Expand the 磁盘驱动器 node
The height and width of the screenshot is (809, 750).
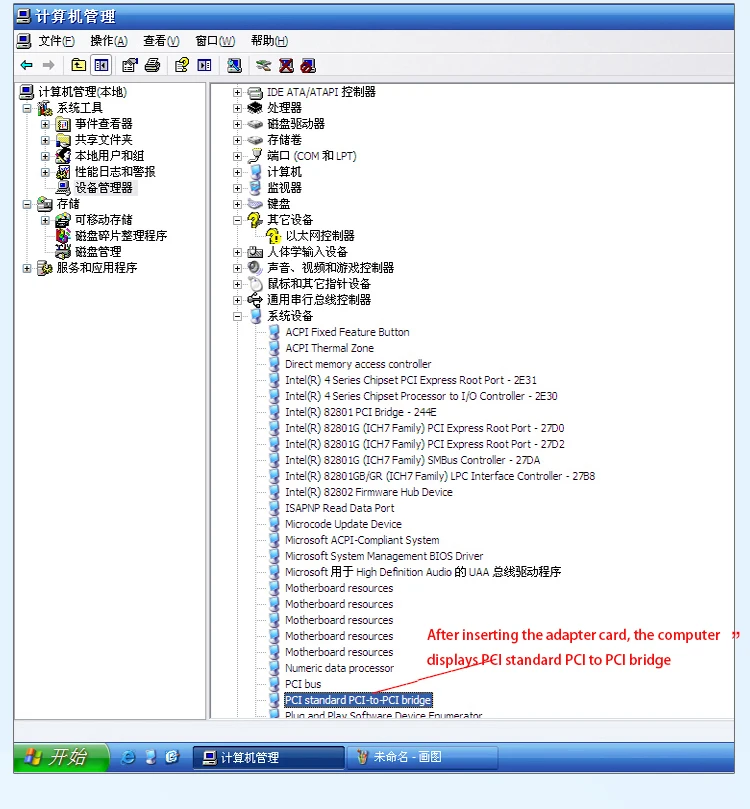pyautogui.click(x=237, y=124)
